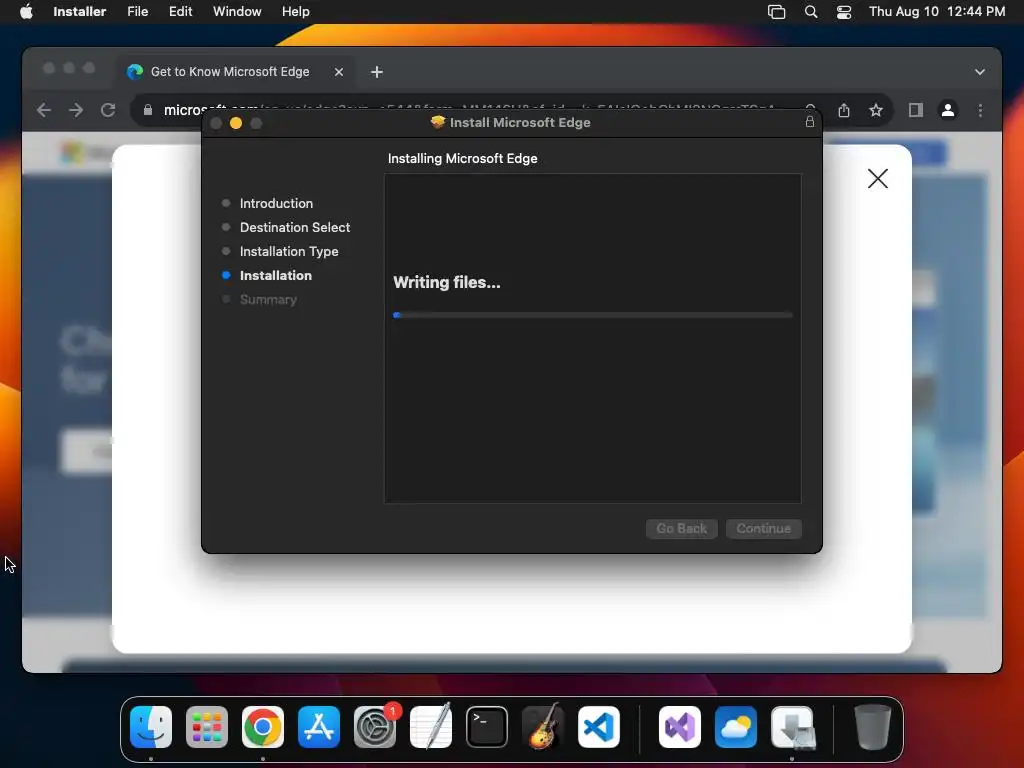Click the Writing files status text
Image resolution: width=1024 pixels, height=768 pixels.
pos(447,283)
